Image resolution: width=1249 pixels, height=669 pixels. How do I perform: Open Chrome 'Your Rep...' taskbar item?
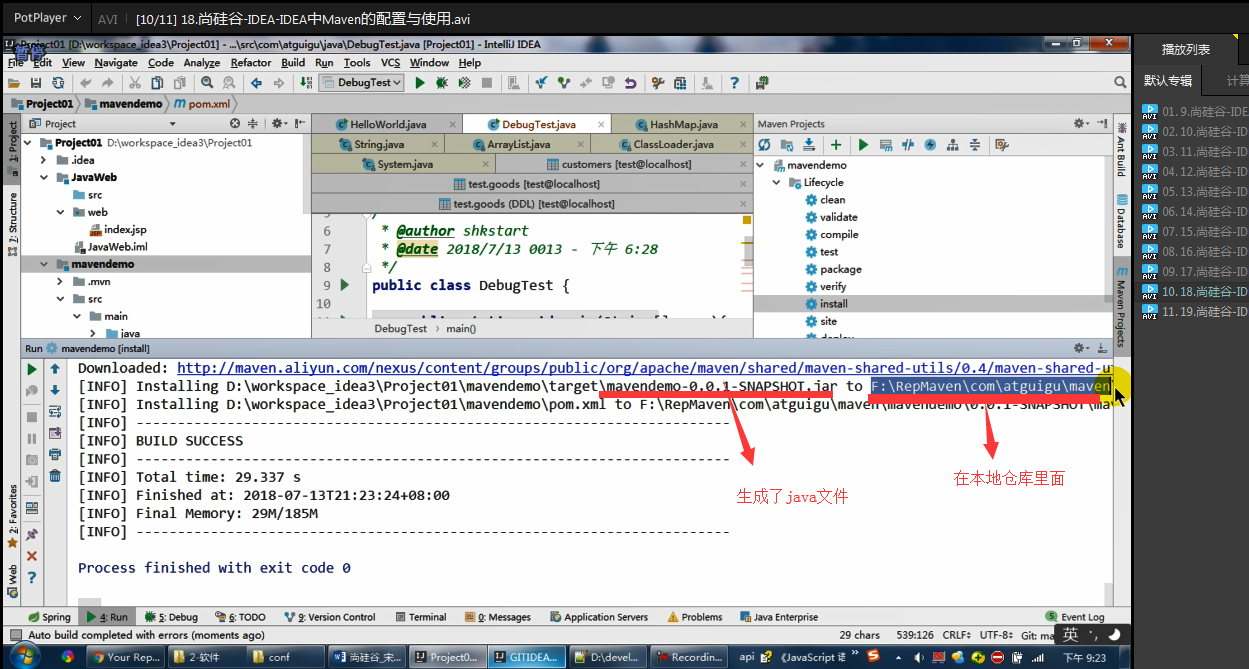123,657
